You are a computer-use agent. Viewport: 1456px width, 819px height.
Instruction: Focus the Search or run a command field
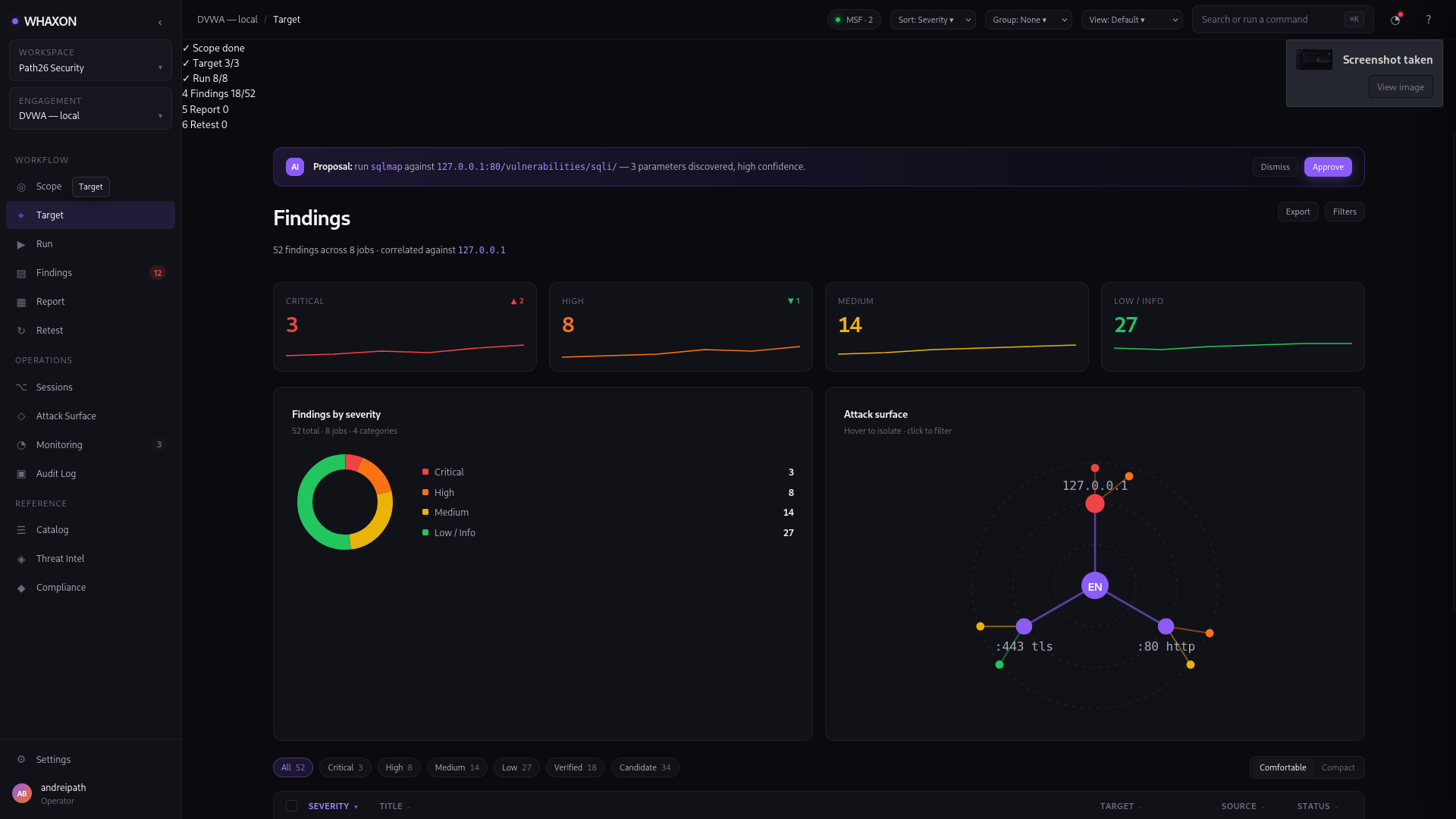pyautogui.click(x=1282, y=20)
